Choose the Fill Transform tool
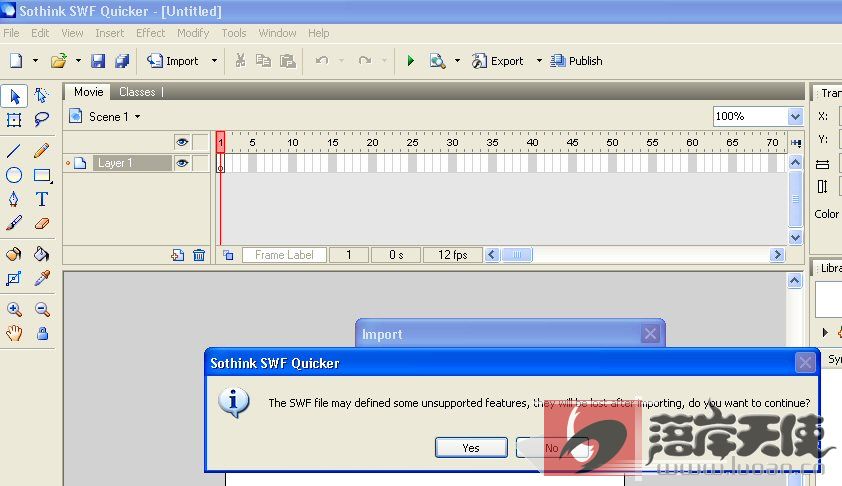The width and height of the screenshot is (842, 486). click(x=14, y=278)
